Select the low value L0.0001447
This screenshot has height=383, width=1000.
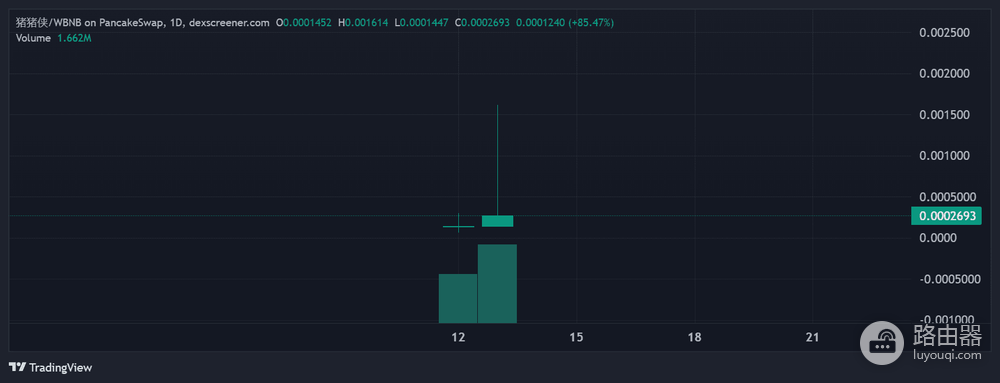pos(422,23)
